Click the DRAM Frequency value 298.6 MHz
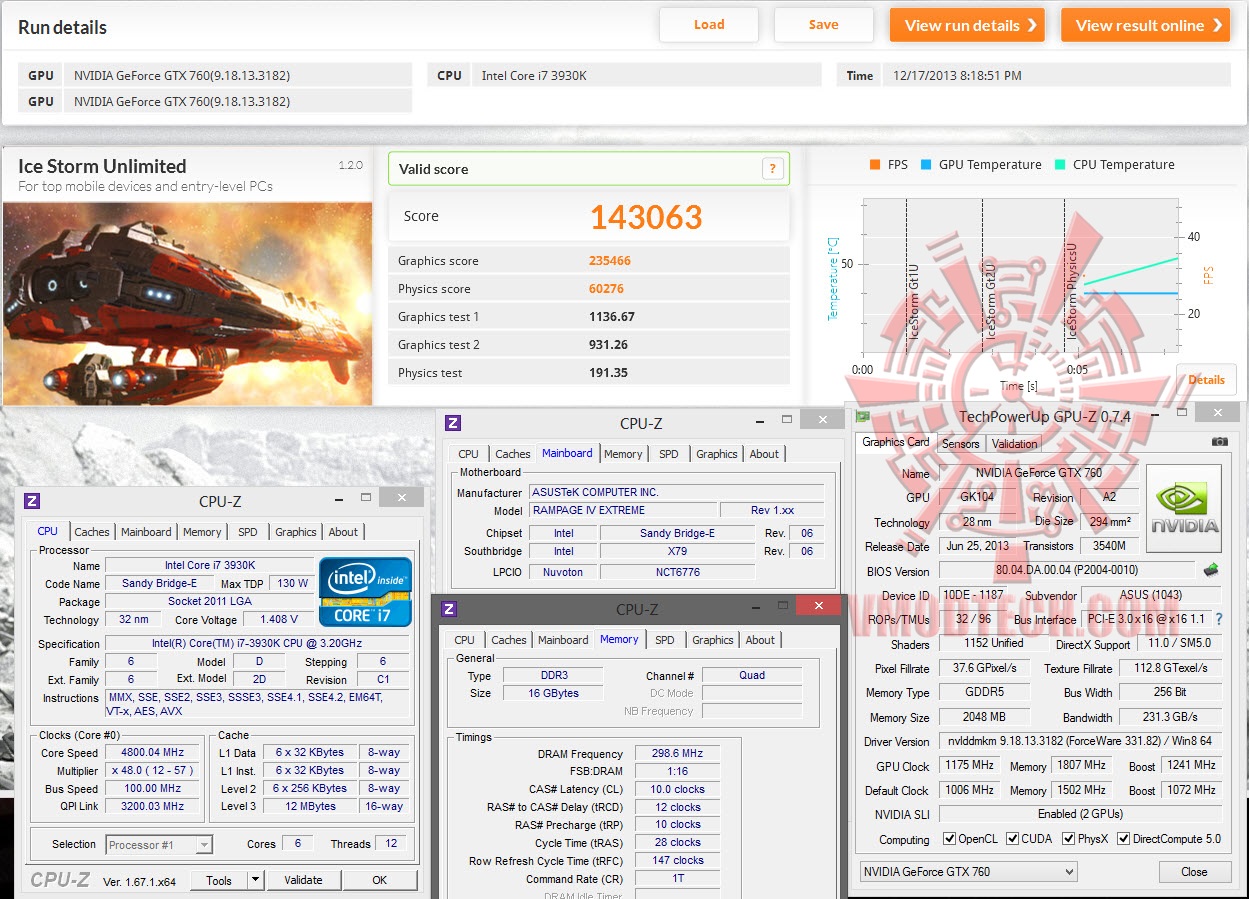1249x899 pixels. coord(676,754)
